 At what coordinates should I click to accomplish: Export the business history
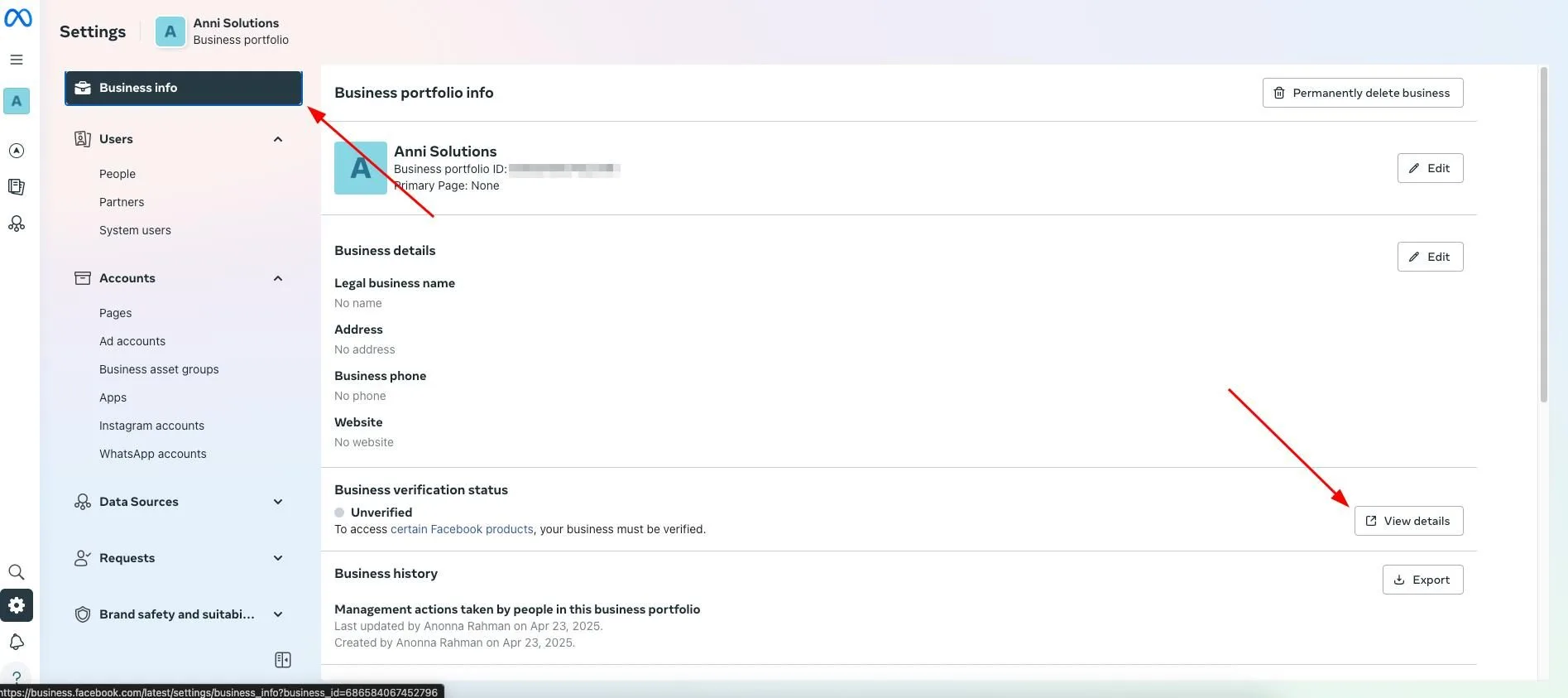(1422, 580)
